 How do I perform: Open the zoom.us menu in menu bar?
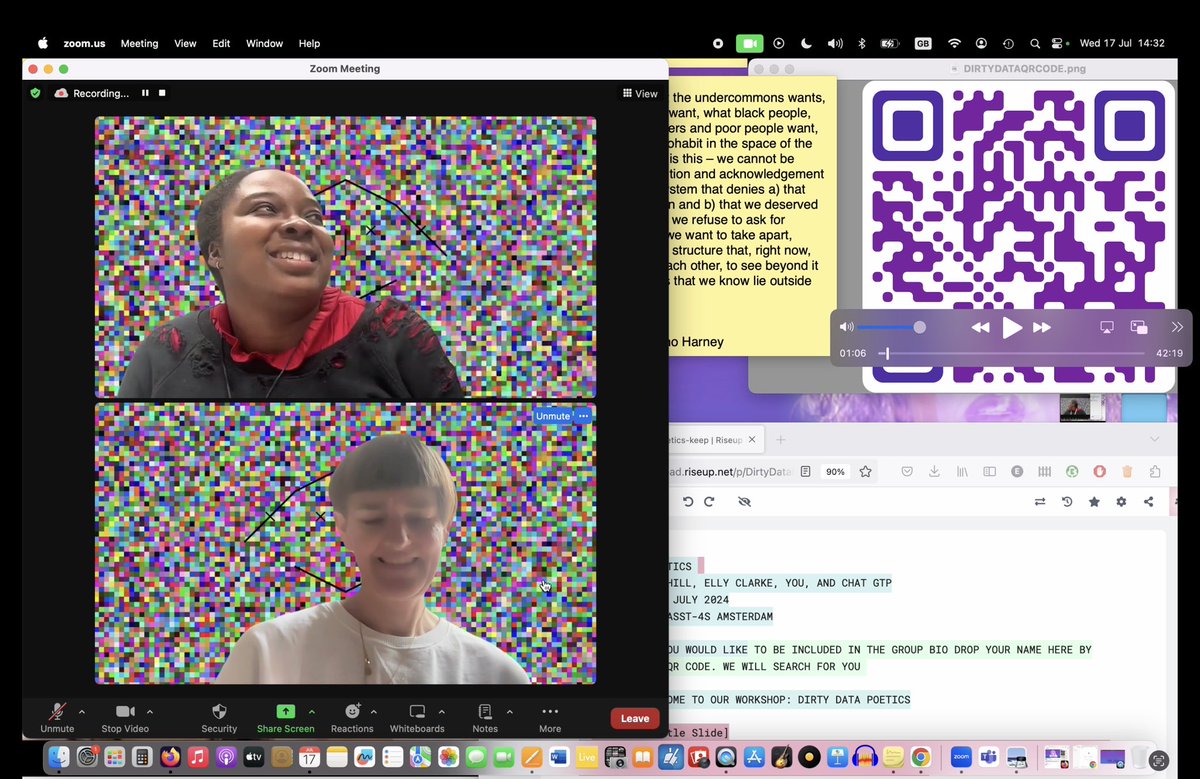84,43
